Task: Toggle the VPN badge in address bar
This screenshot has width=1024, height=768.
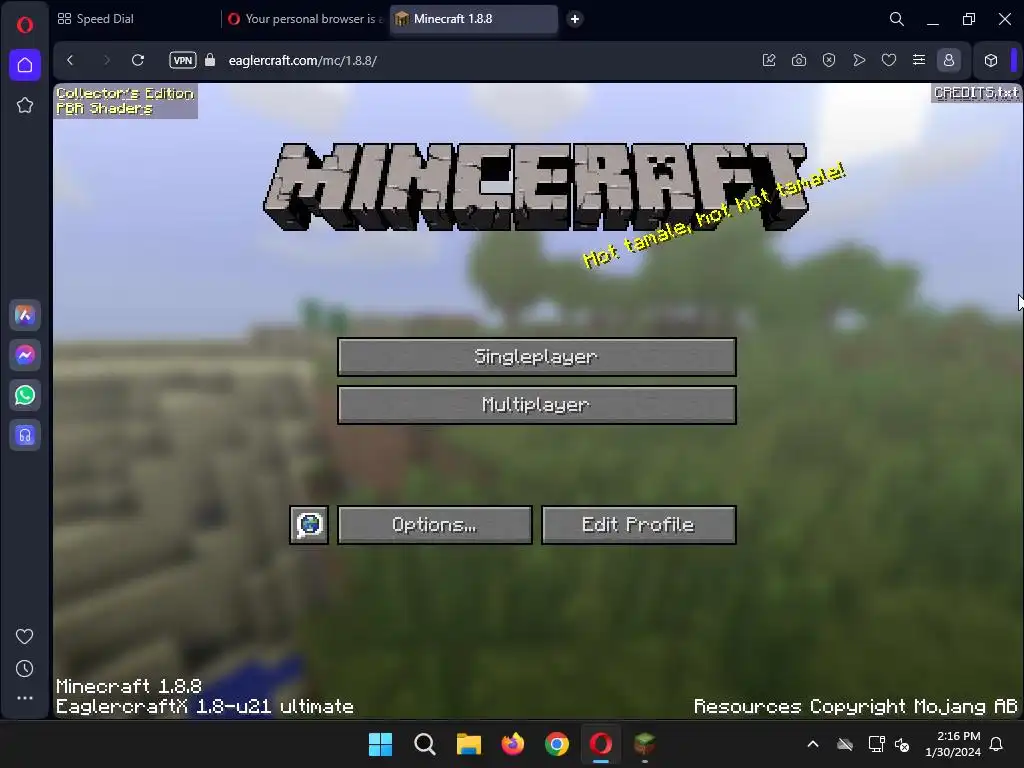Action: pyautogui.click(x=183, y=60)
